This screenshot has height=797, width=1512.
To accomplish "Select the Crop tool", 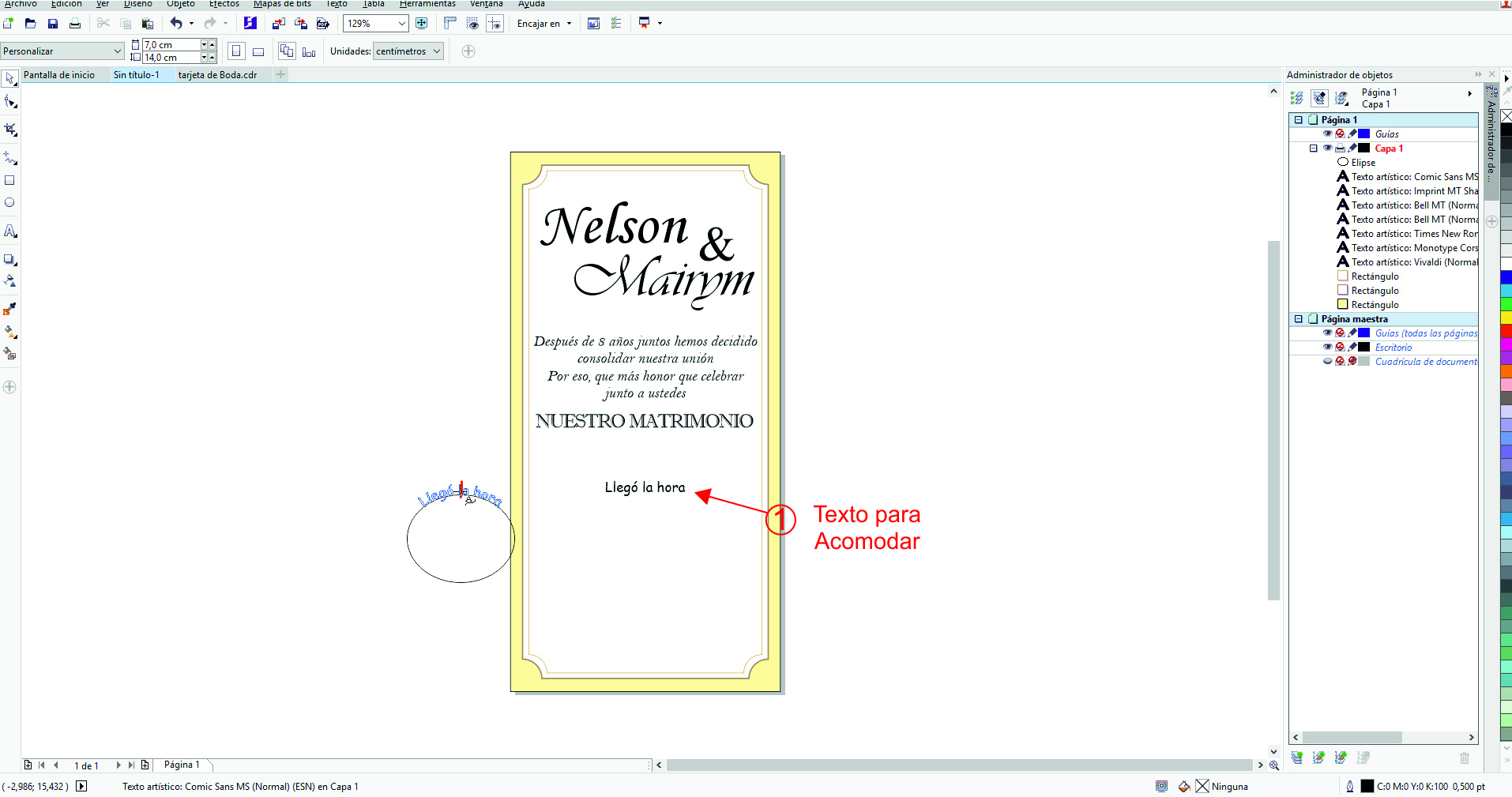I will [9, 130].
